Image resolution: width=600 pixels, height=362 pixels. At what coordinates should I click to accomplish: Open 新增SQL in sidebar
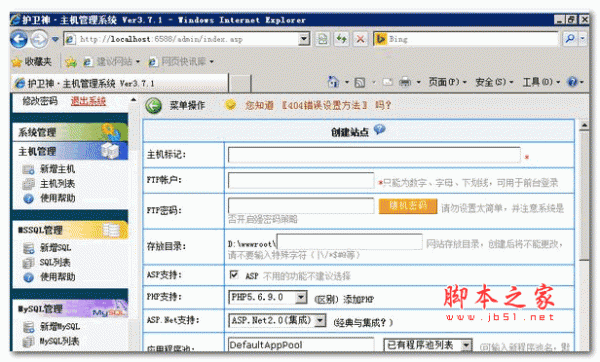click(x=55, y=248)
